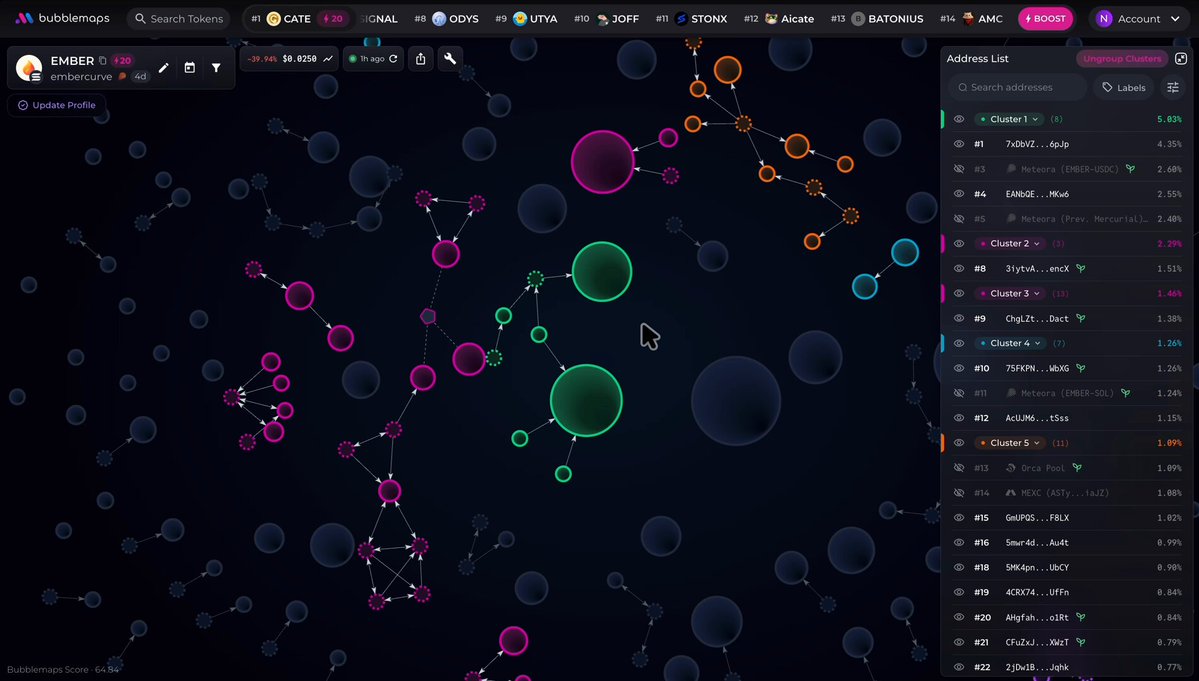
Task: Toggle visibility of Cluster 2
Action: (x=959, y=244)
